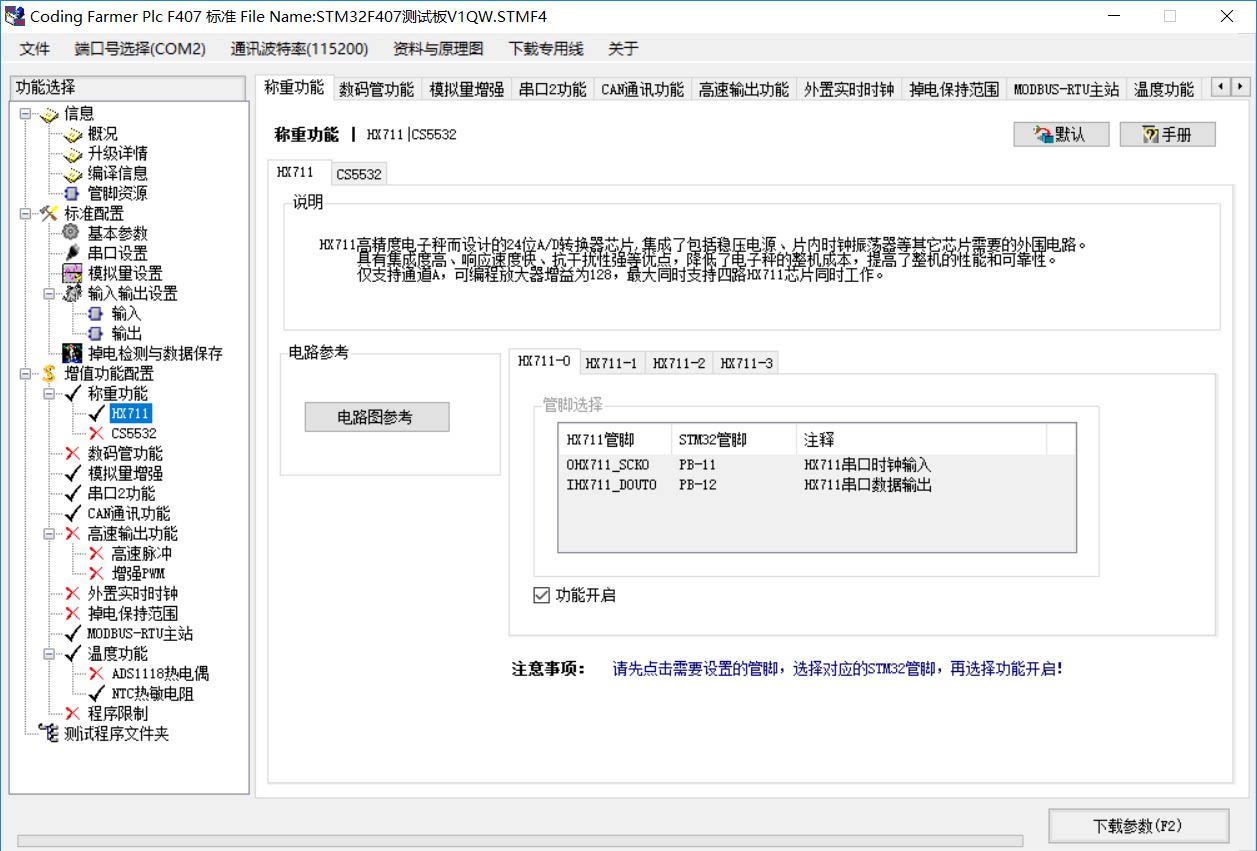Collapse the 信息 tree node

pos(25,114)
